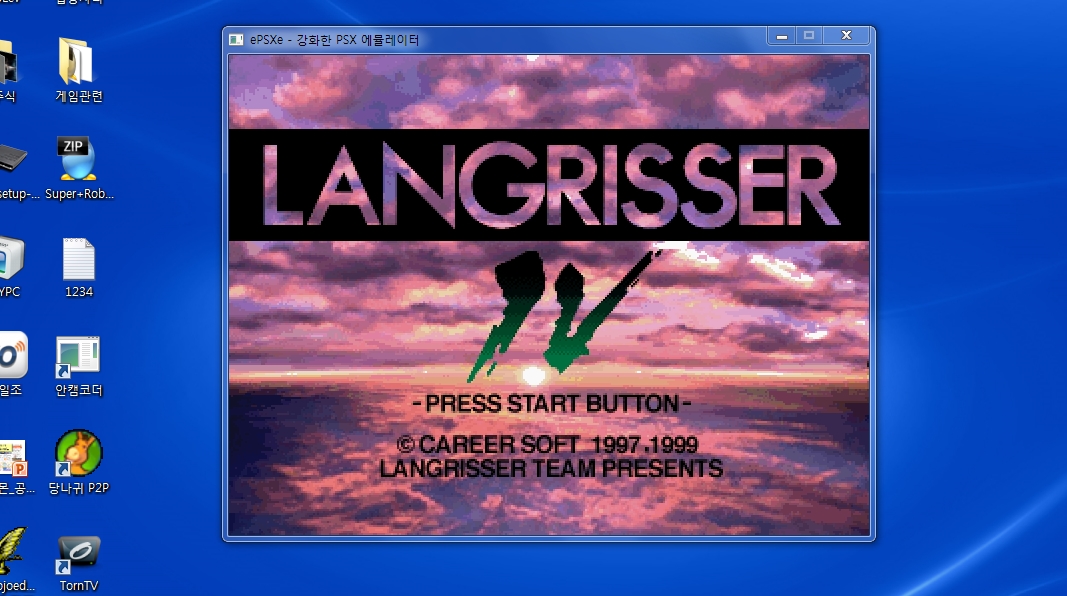
Task: Click the CAREER SOFT copyright text
Action: click(x=549, y=445)
